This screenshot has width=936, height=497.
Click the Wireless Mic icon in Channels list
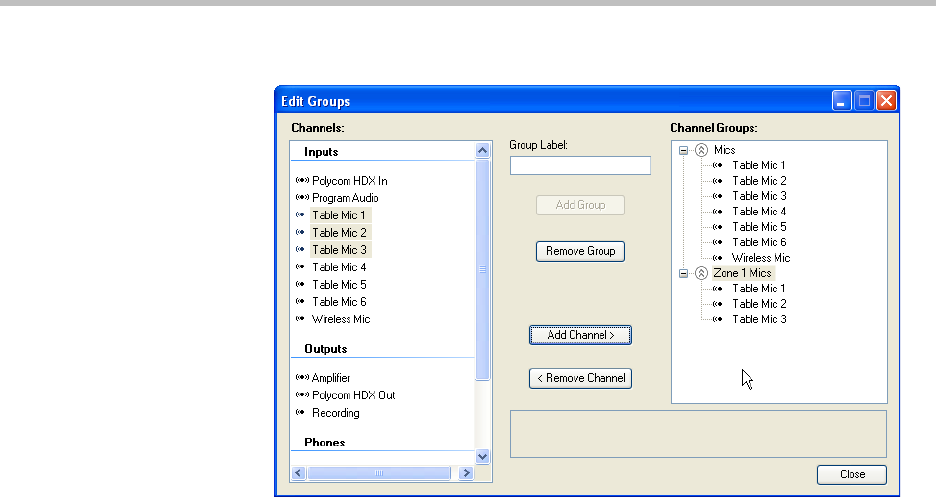(301, 319)
